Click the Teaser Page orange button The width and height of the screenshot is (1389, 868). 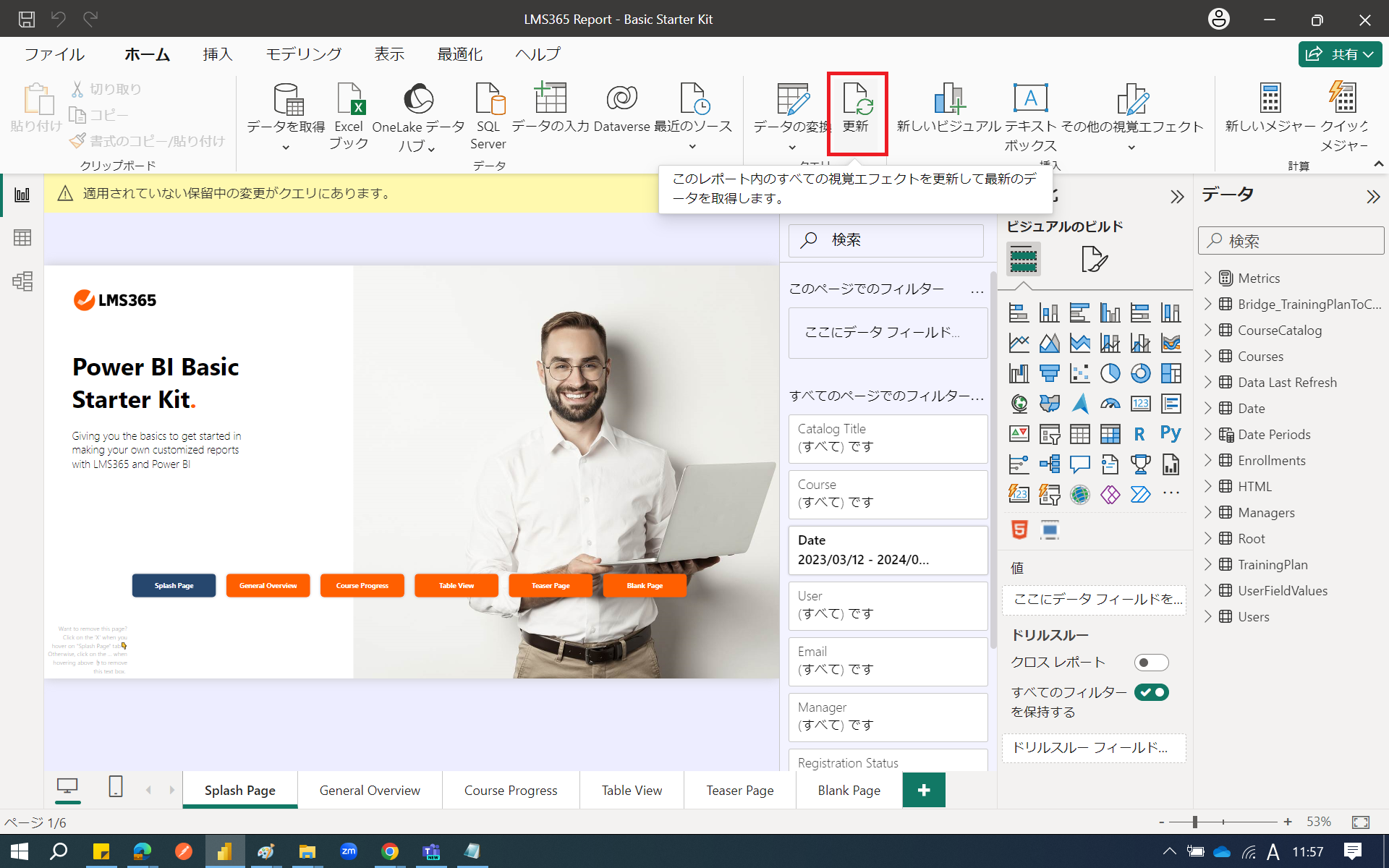[x=551, y=585]
